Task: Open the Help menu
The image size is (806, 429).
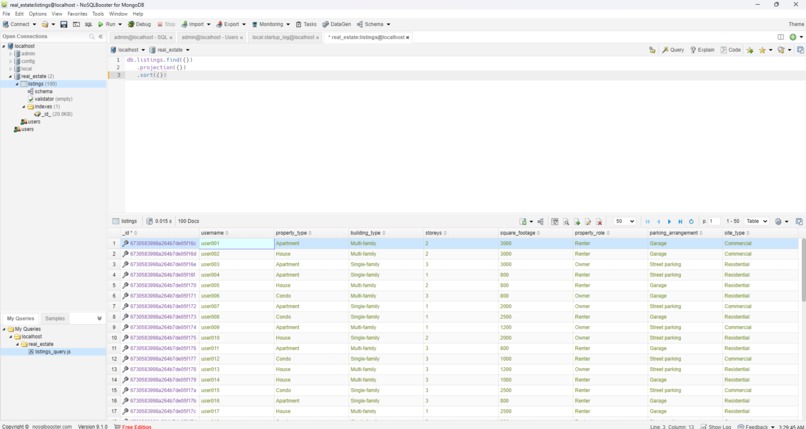Action: (x=138, y=14)
